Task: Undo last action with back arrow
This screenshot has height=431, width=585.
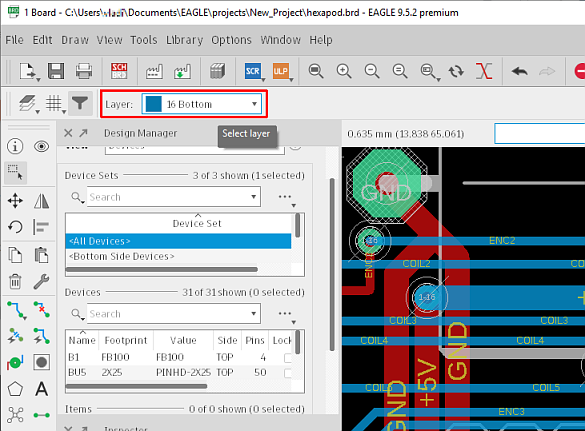Action: tap(519, 71)
